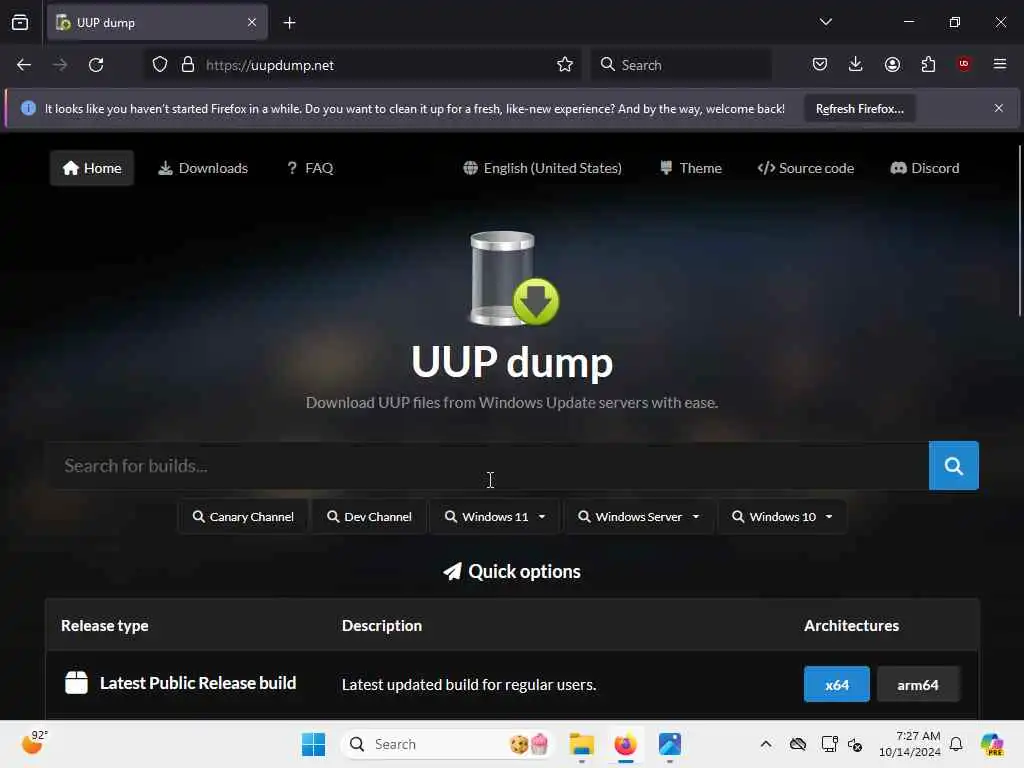The image size is (1024, 768).
Task: Click the Firefox taskbar icon
Action: click(x=625, y=744)
